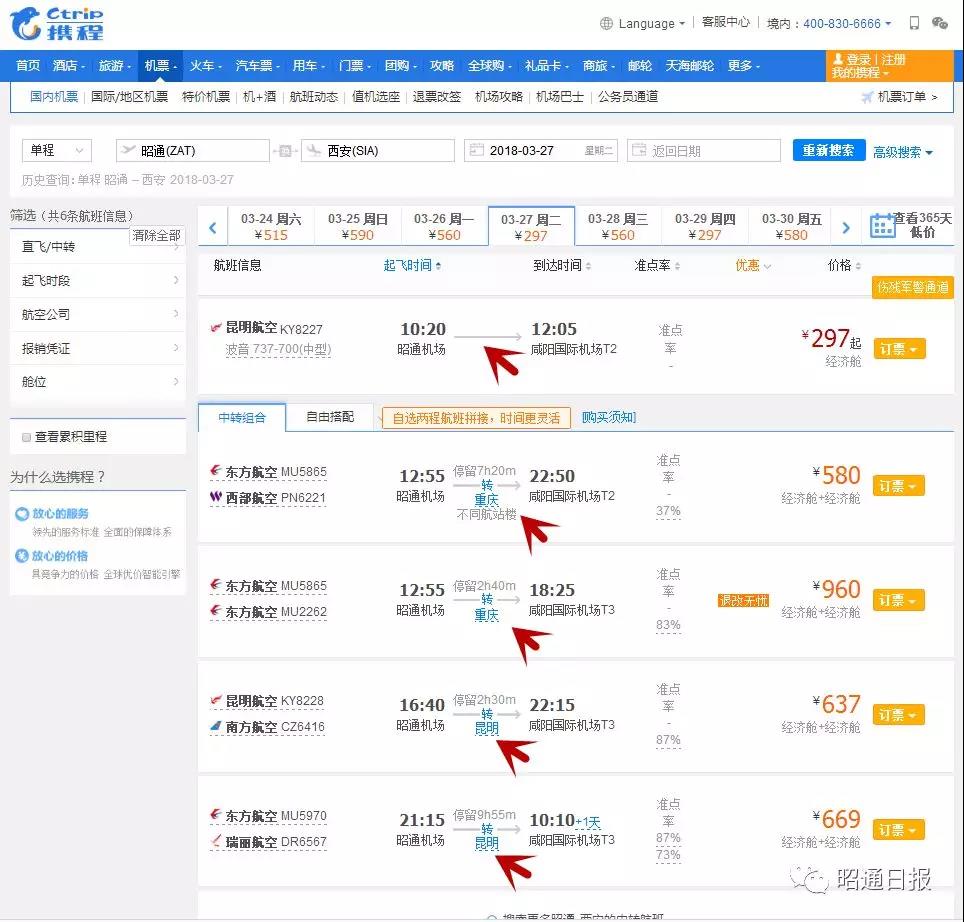The width and height of the screenshot is (964, 922).
Task: Expand the 舱位 filter
Action: [x=98, y=382]
